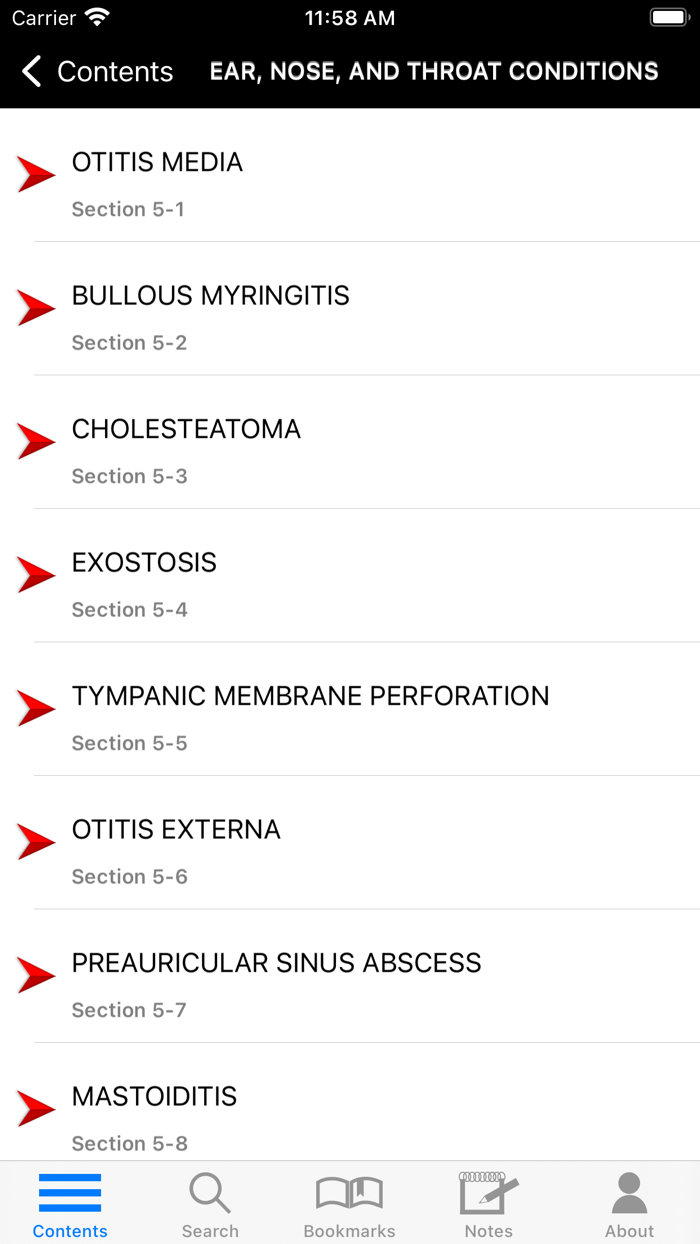The width and height of the screenshot is (700, 1244).
Task: Tap the Wi-Fi indicator in status bar
Action: pyautogui.click(x=96, y=16)
